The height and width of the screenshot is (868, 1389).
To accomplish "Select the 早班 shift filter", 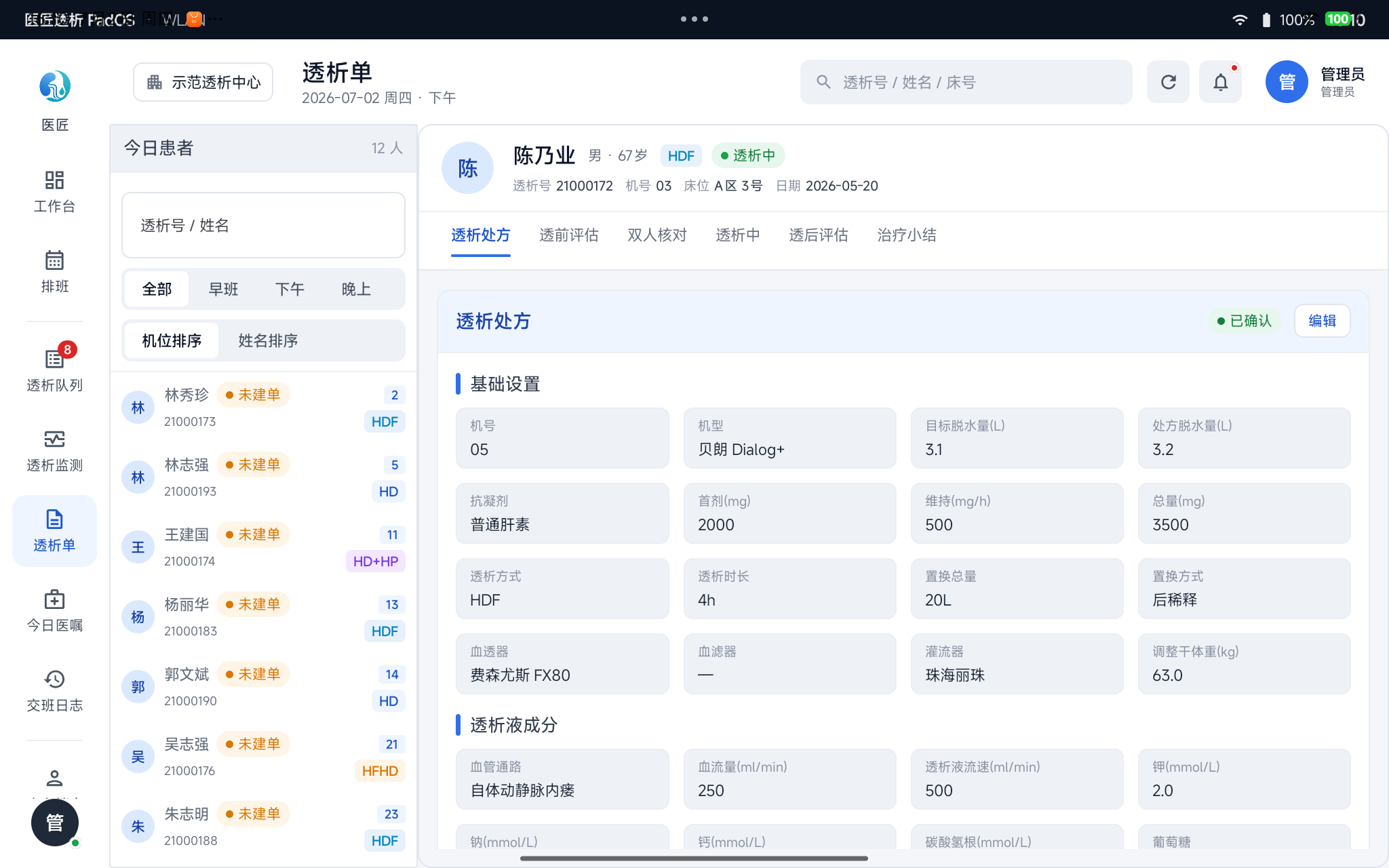I will point(223,289).
